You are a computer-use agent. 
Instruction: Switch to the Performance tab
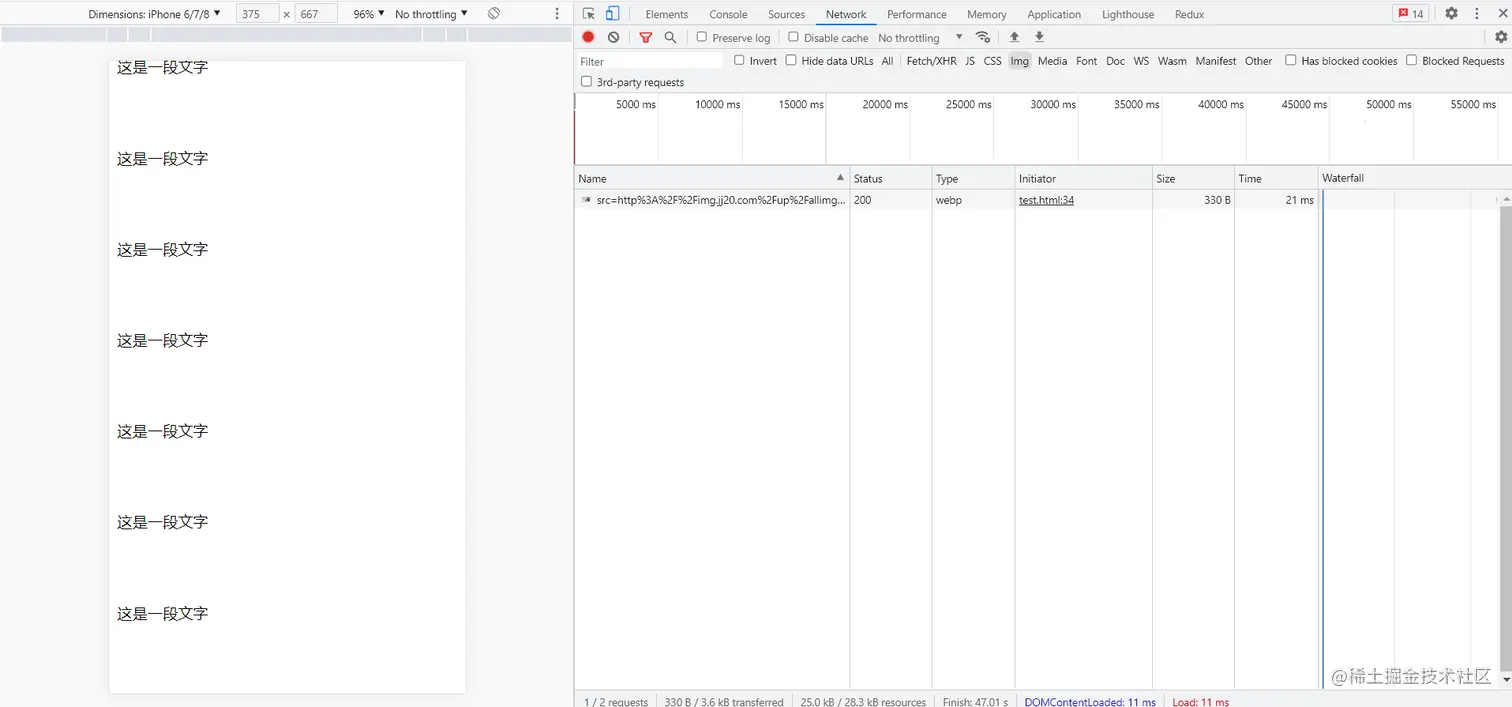[916, 14]
